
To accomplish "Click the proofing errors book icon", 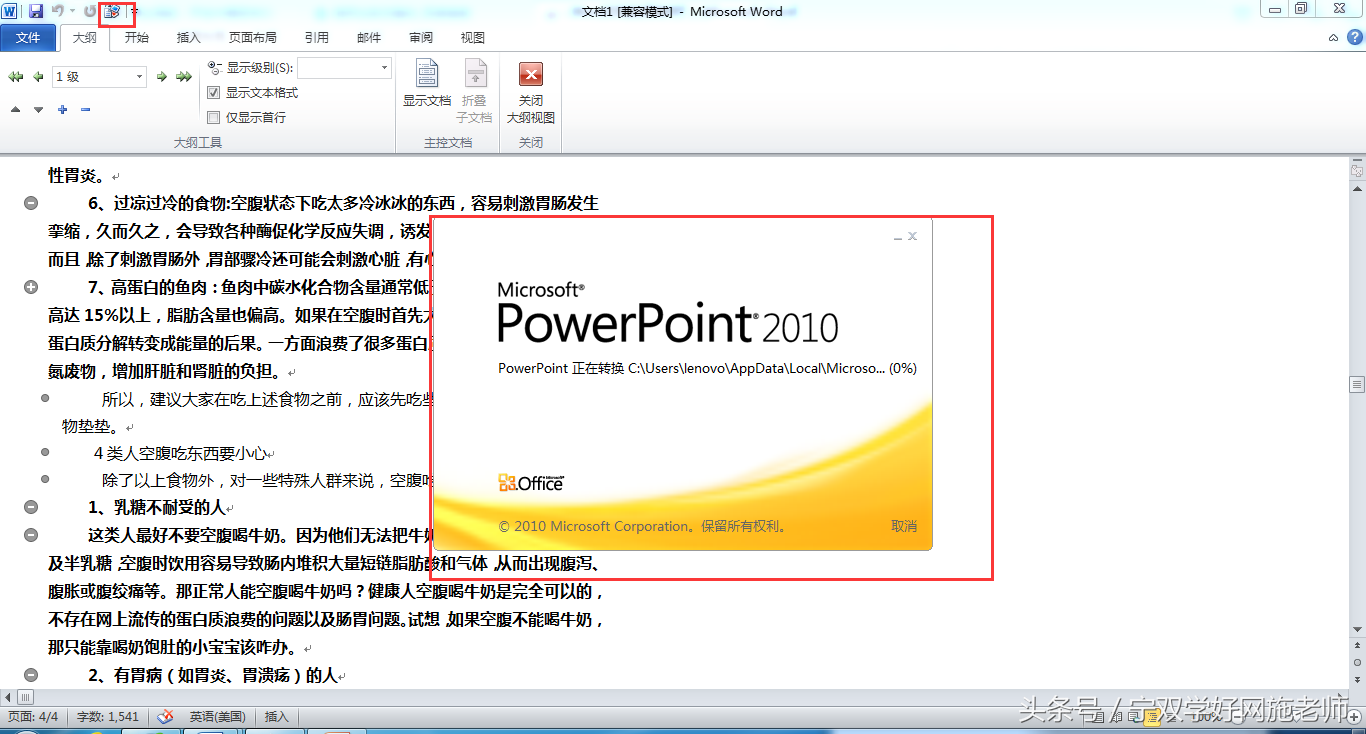I will click(166, 716).
